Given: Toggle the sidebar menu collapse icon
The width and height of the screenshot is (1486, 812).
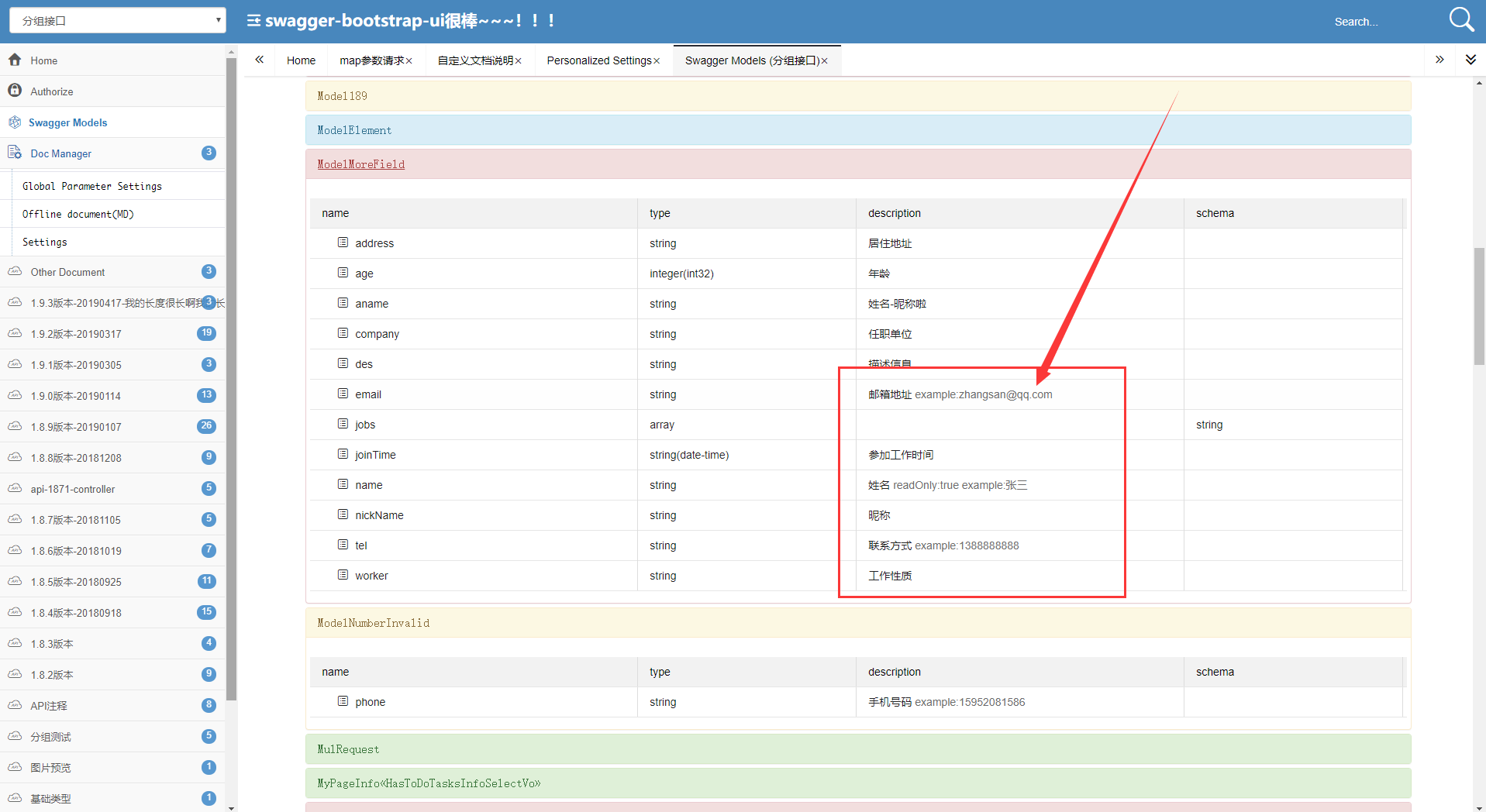Looking at the screenshot, I should click(253, 20).
